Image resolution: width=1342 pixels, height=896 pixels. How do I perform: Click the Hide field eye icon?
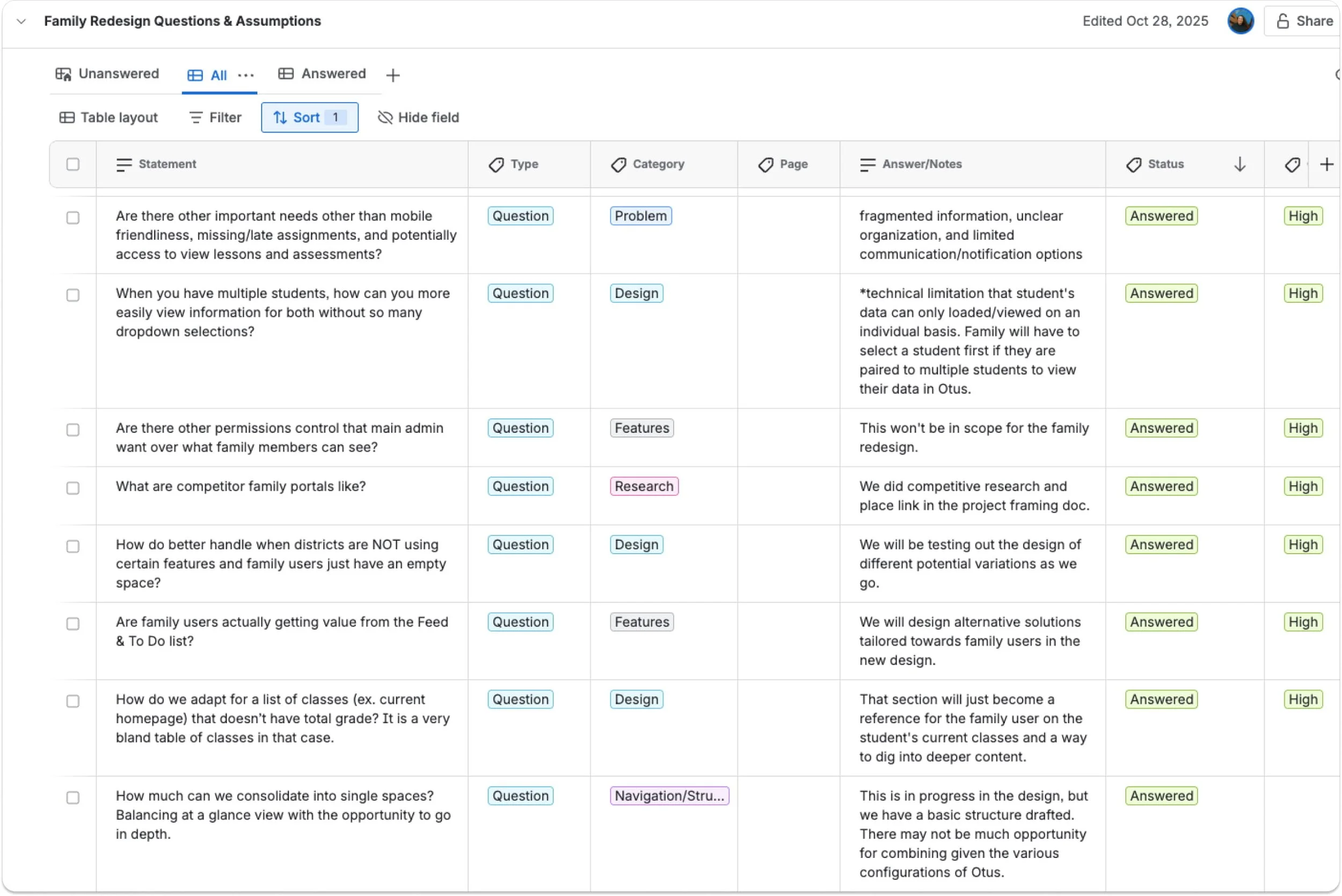385,117
